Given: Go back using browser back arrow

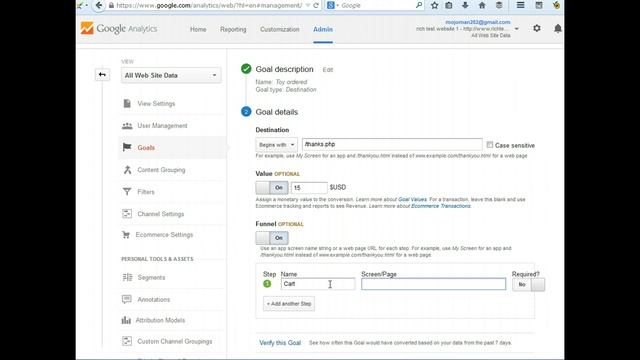Looking at the screenshot, I should 99,5.
